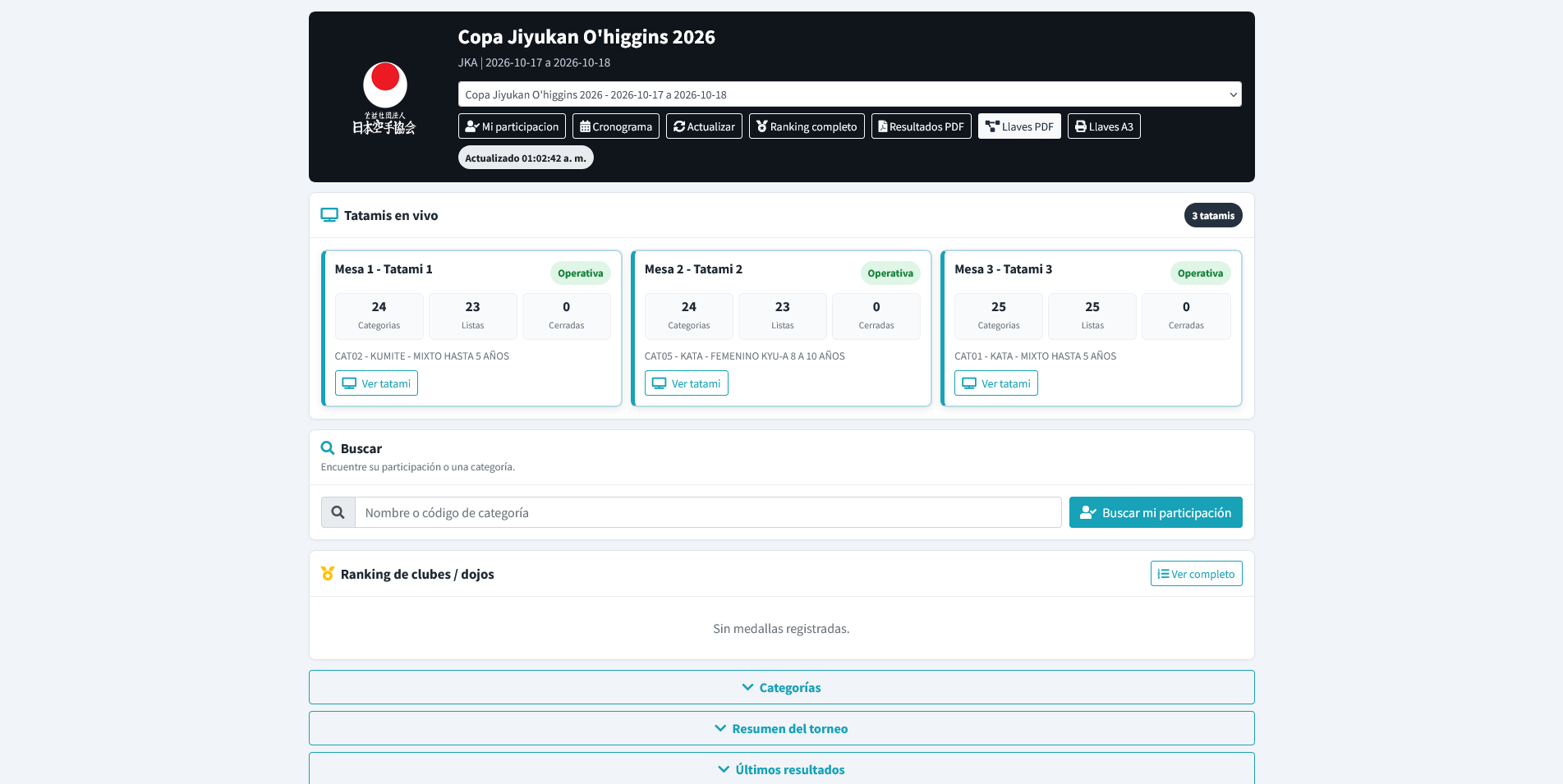Click Mesa 2 Cerradas count 0

coord(876,316)
